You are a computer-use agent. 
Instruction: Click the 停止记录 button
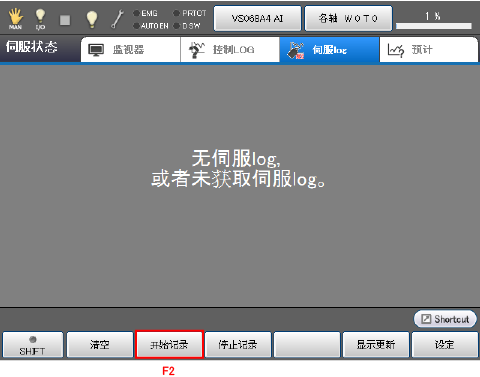(x=238, y=344)
